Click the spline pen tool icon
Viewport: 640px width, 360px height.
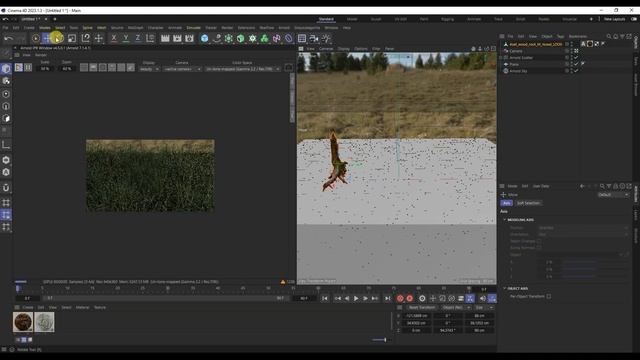pyautogui.click(x=217, y=38)
